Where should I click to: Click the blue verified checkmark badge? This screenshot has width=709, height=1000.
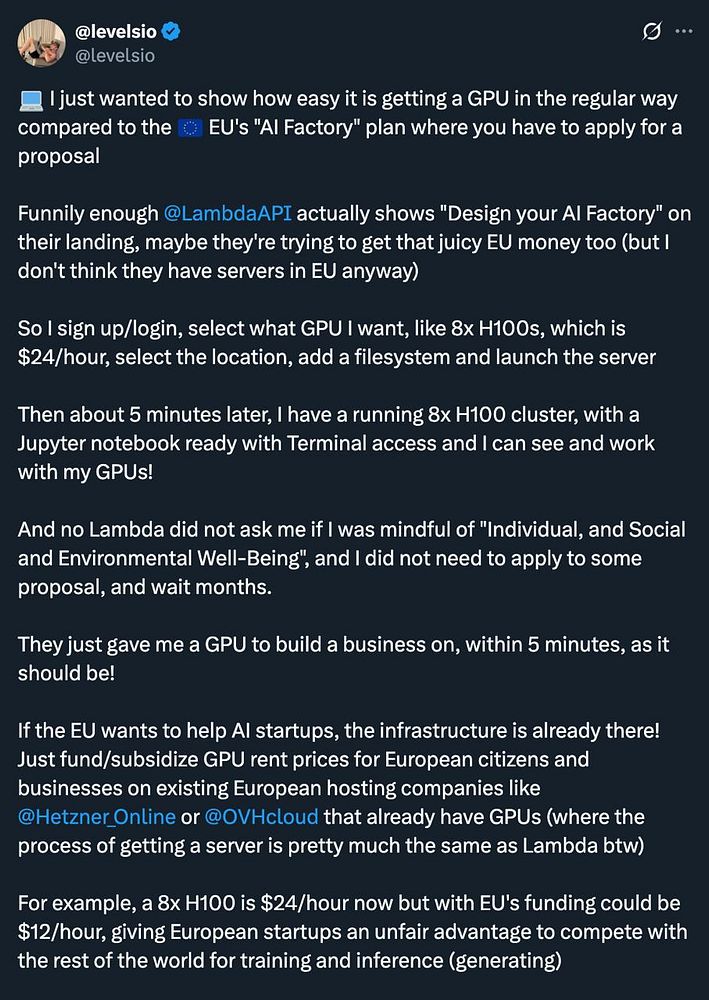point(170,30)
